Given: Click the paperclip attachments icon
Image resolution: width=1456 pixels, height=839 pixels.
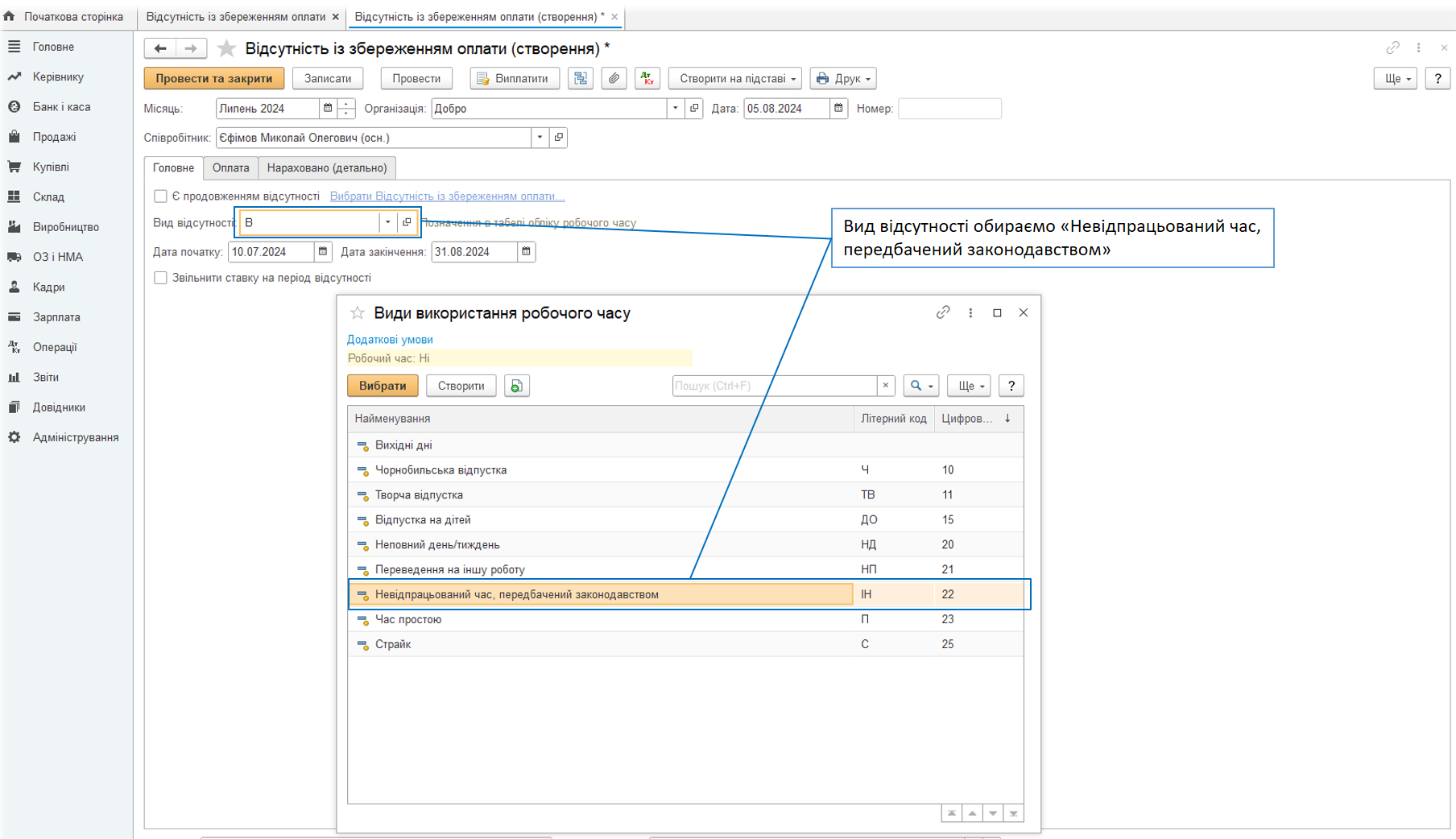Looking at the screenshot, I should click(x=614, y=78).
